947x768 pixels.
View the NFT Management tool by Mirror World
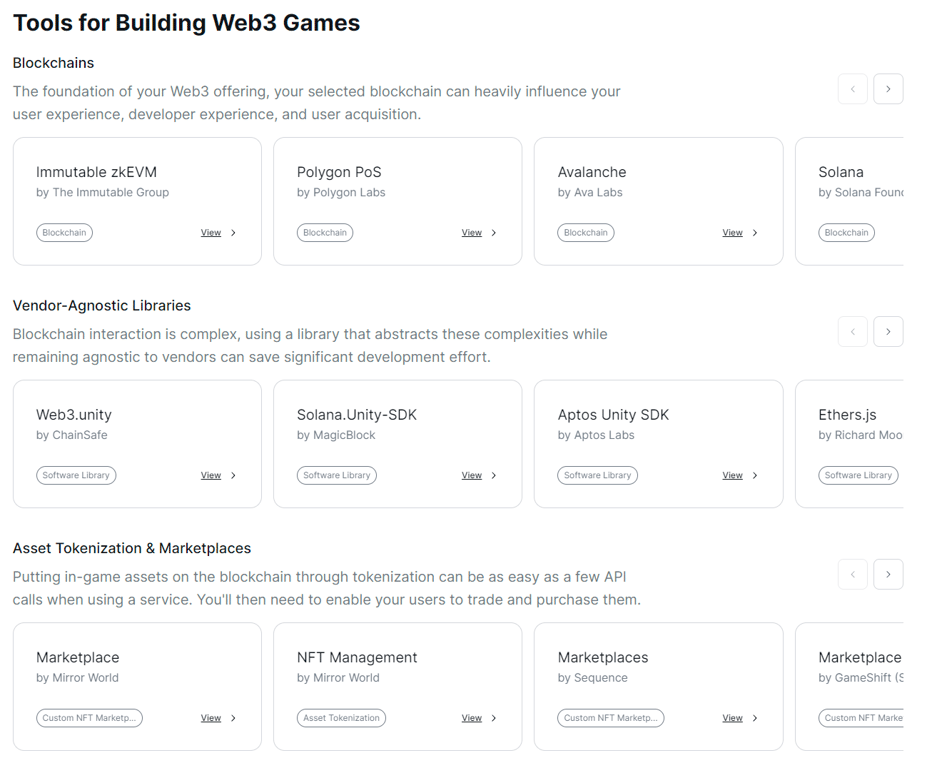tap(470, 718)
